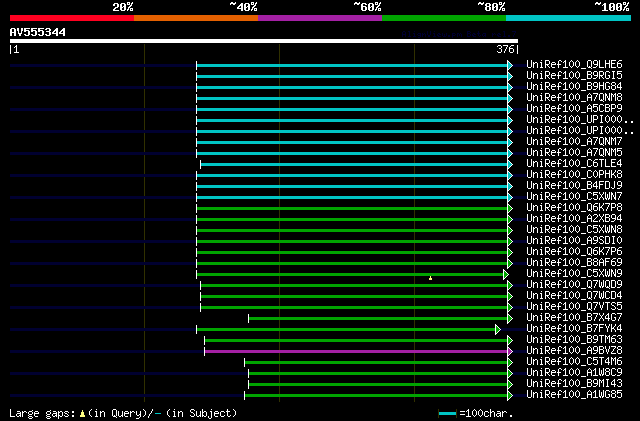
Task: Click the green alignment bar for A1WG85
Action: pyautogui.click(x=376, y=396)
